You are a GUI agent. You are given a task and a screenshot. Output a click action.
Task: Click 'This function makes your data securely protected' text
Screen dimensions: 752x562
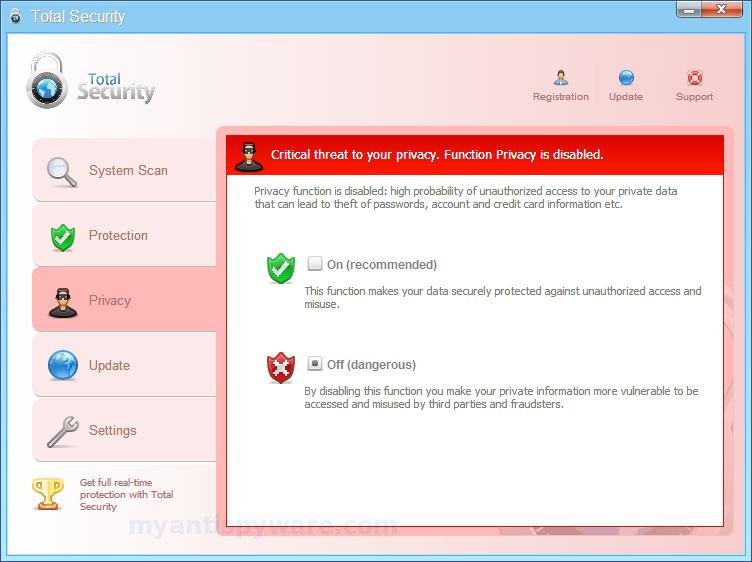coord(503,297)
